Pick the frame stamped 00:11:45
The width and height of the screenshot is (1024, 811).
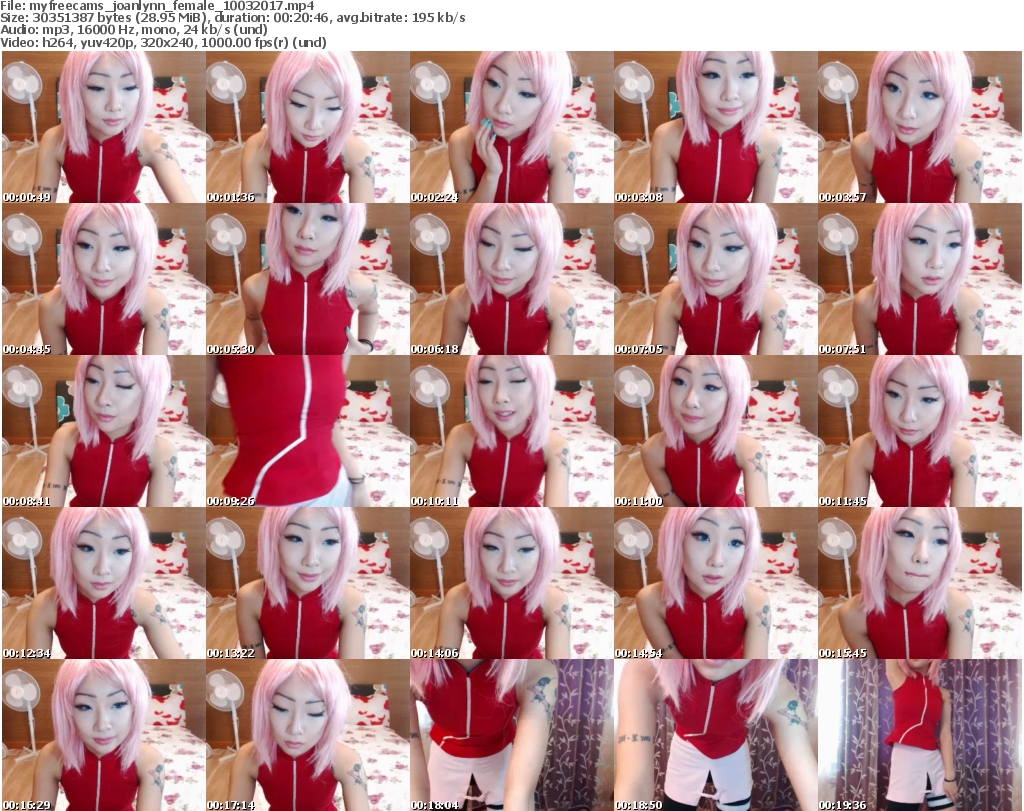pyautogui.click(x=920, y=431)
